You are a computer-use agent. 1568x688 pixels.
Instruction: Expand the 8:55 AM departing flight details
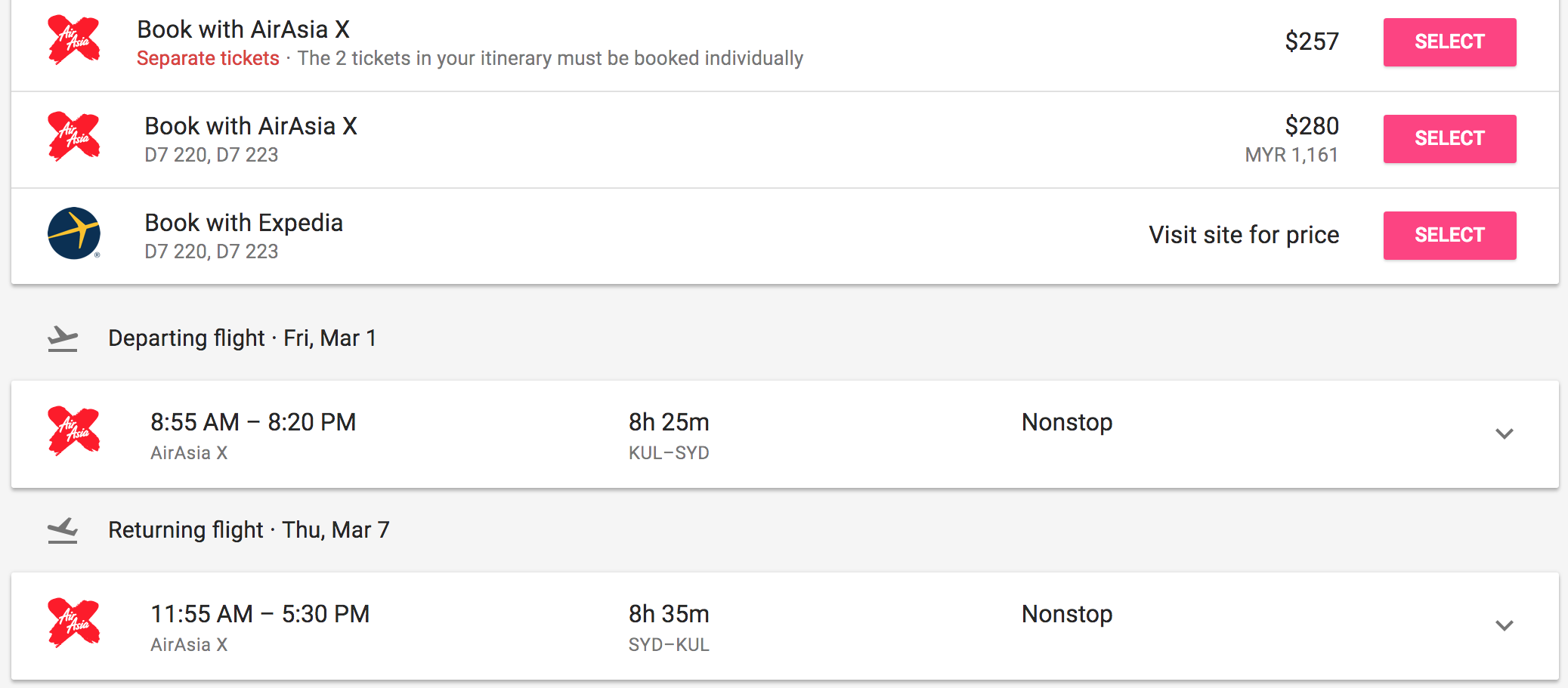coord(1504,434)
